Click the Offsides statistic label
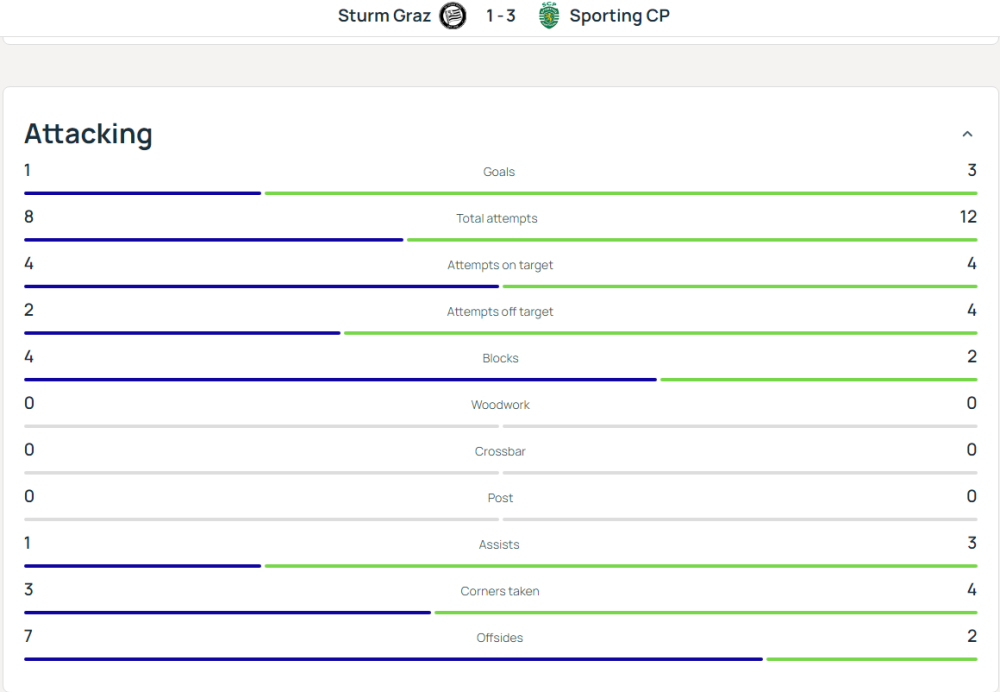 [500, 637]
